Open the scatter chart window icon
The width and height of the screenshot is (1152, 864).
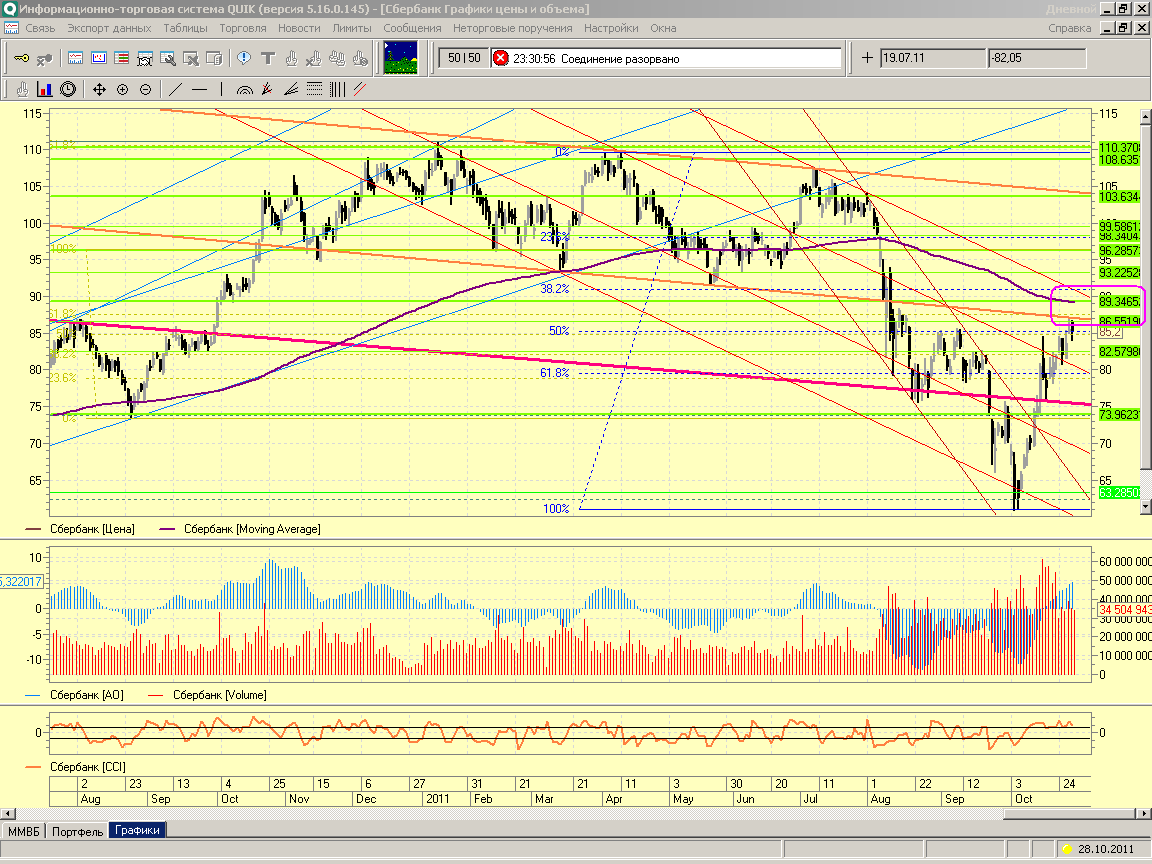(x=98, y=58)
